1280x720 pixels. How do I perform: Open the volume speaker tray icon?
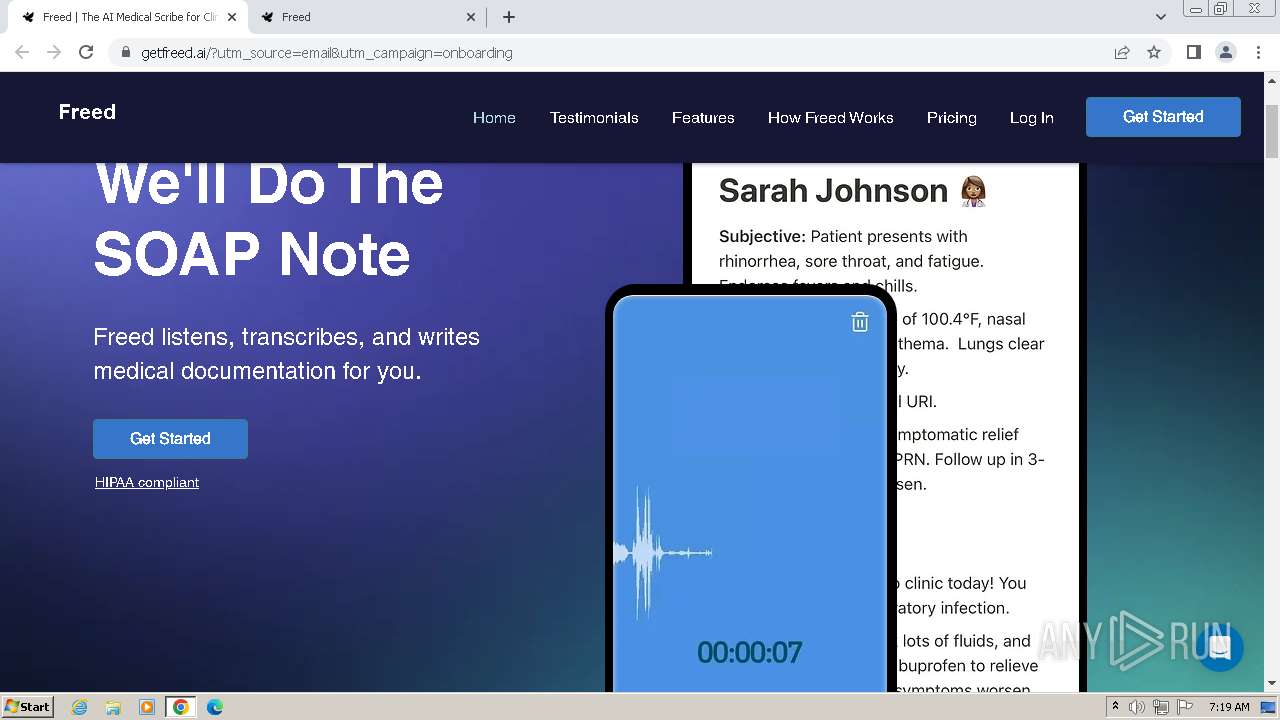pyautogui.click(x=1137, y=707)
